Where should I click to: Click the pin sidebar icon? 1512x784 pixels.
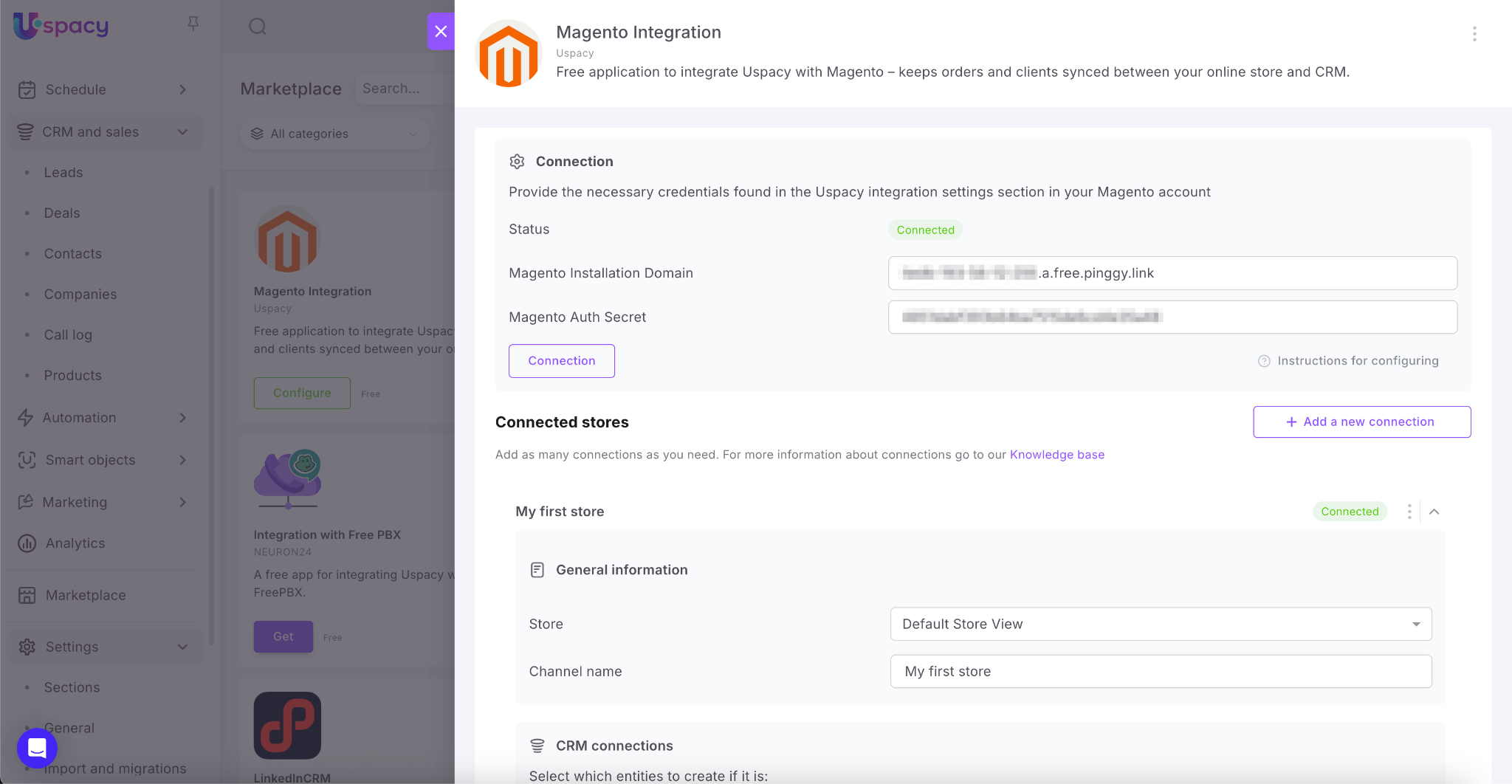tap(193, 24)
